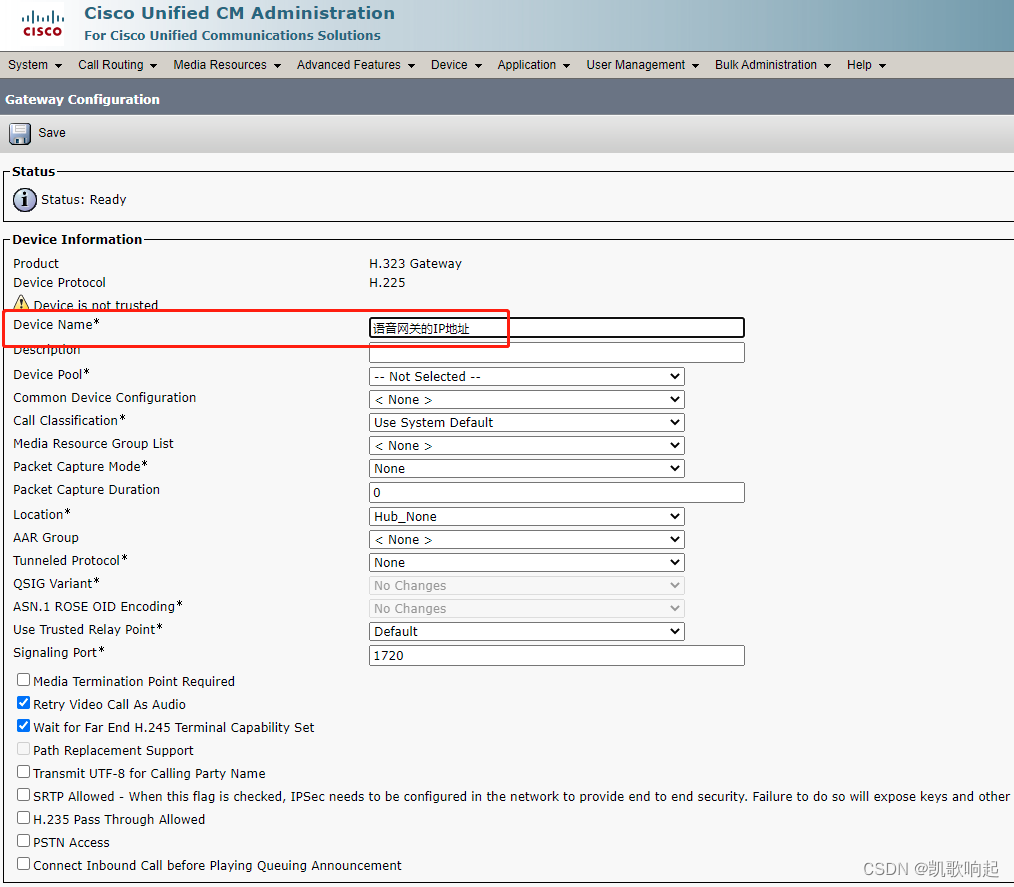The height and width of the screenshot is (887, 1014).
Task: Click the Status info icon
Action: coord(24,199)
